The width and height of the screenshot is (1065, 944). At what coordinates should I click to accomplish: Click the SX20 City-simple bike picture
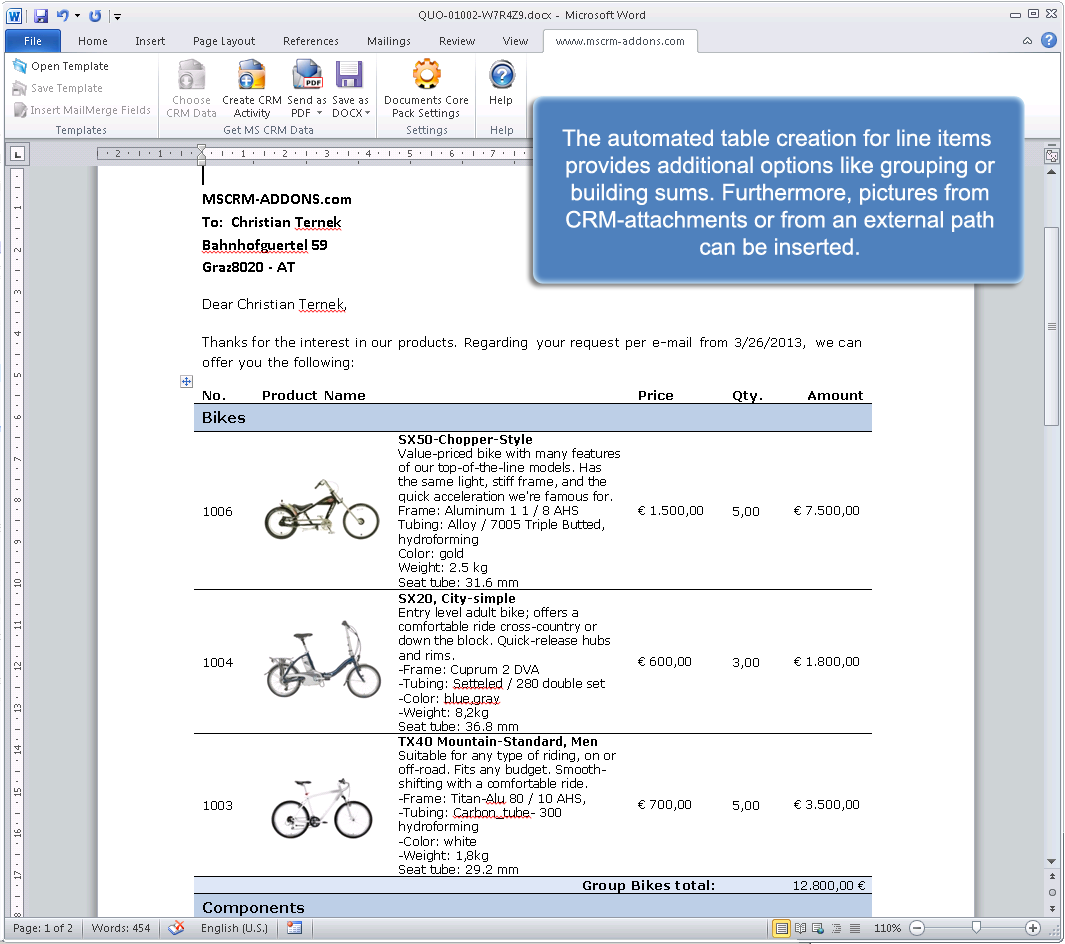coord(323,659)
